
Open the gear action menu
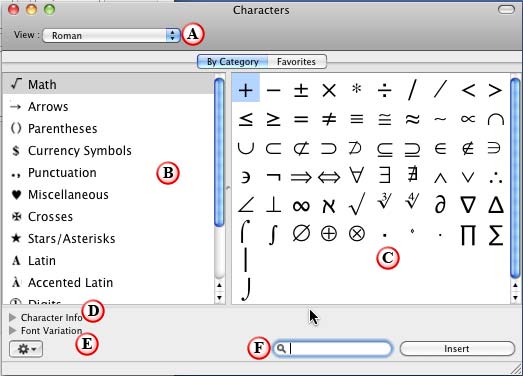coord(26,349)
